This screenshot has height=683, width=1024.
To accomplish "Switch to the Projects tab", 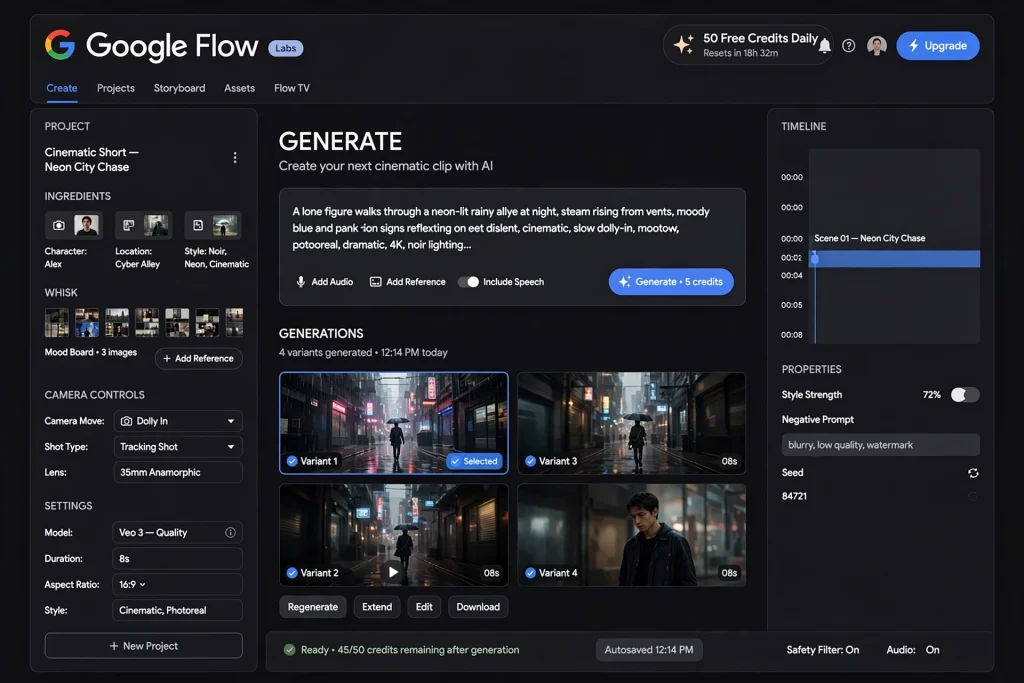I will click(116, 88).
